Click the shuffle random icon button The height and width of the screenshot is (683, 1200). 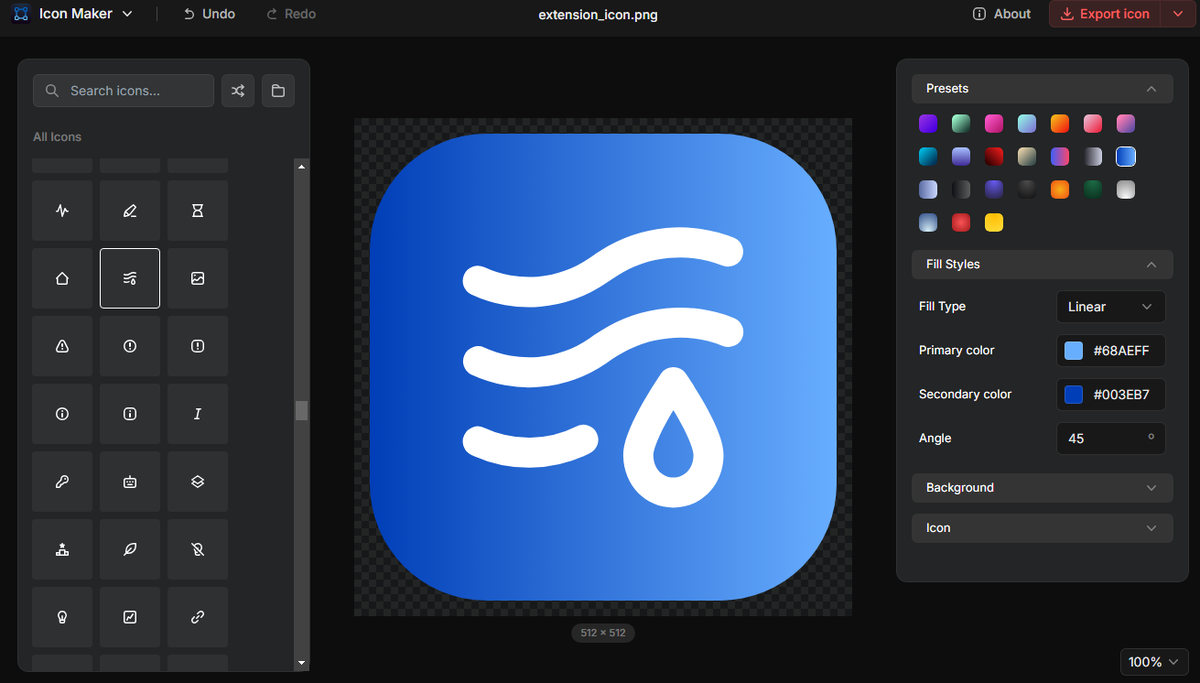238,91
